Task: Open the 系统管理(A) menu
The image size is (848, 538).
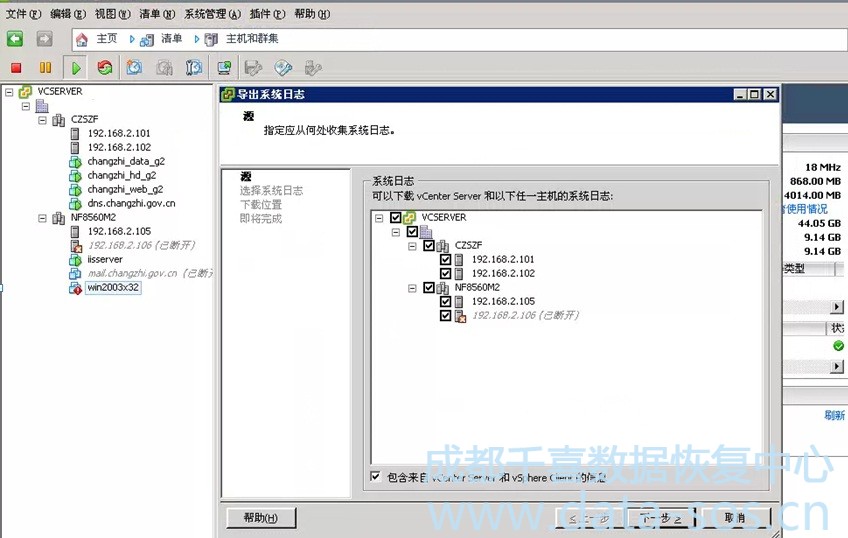Action: pos(213,14)
